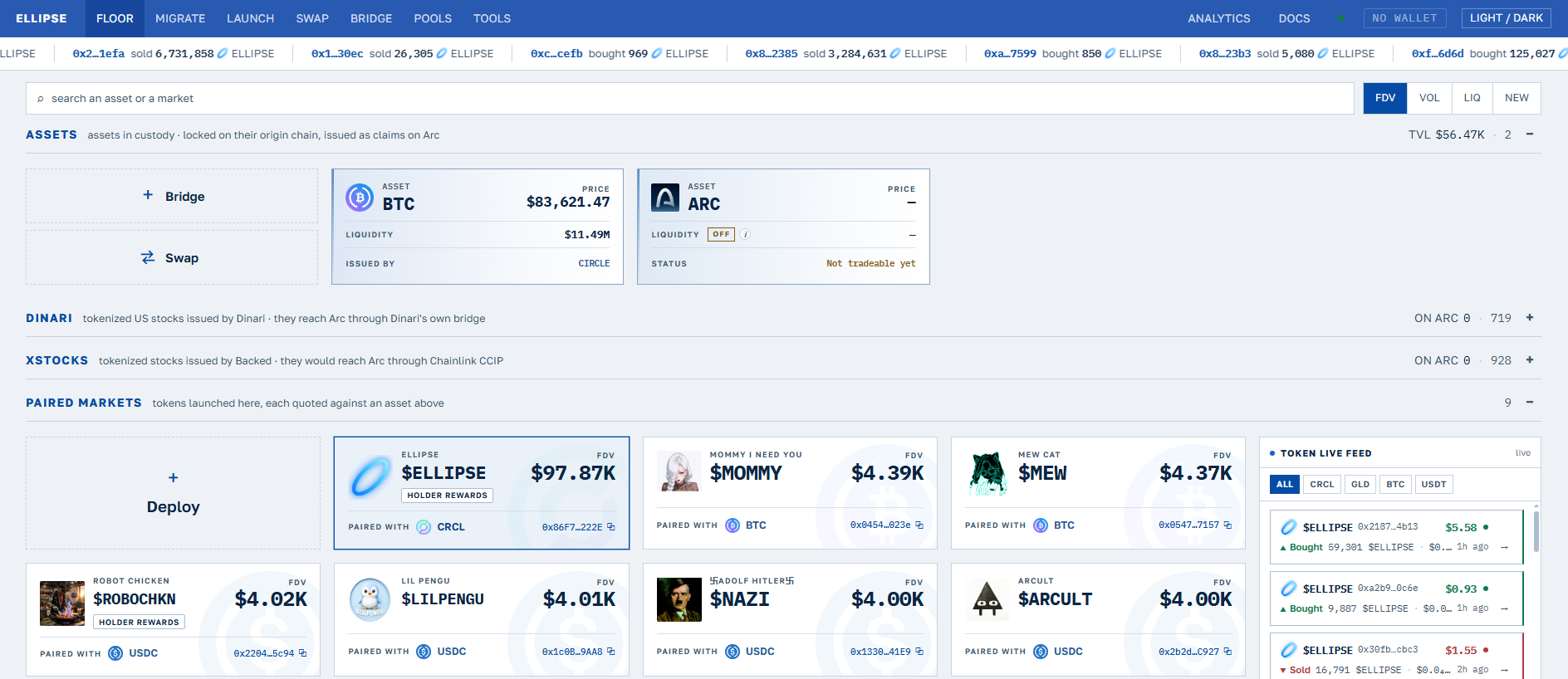Screen dimensions: 1568x679
Task: Open the SWAP tab
Action: point(312,18)
